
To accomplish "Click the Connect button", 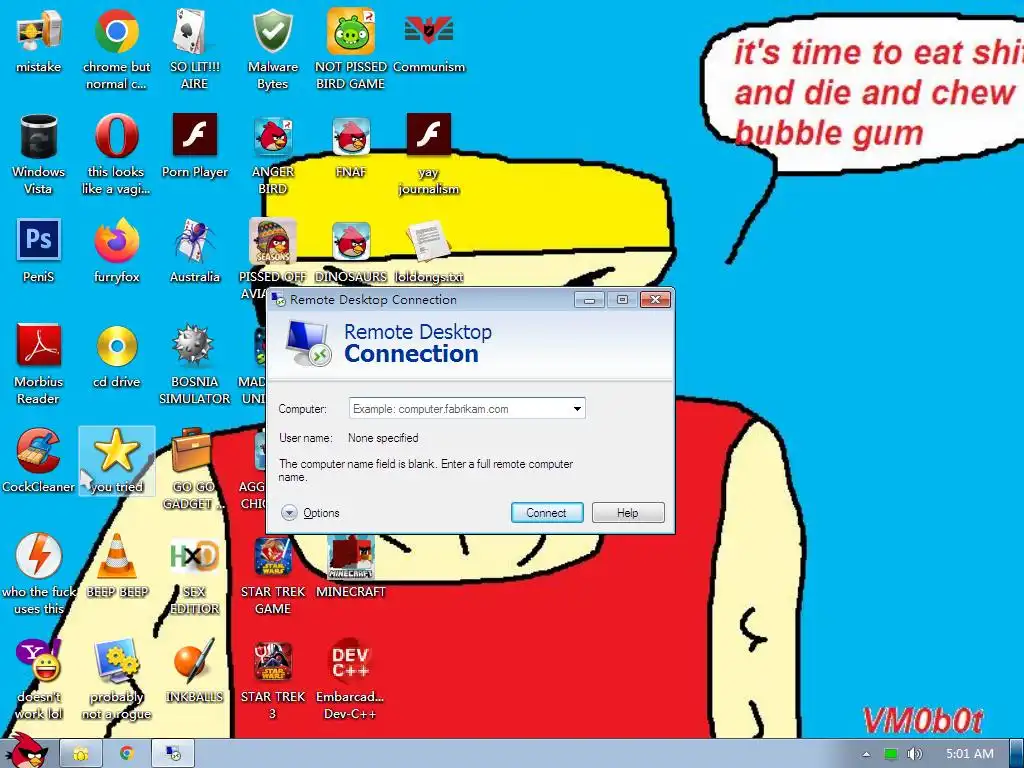I will [547, 513].
